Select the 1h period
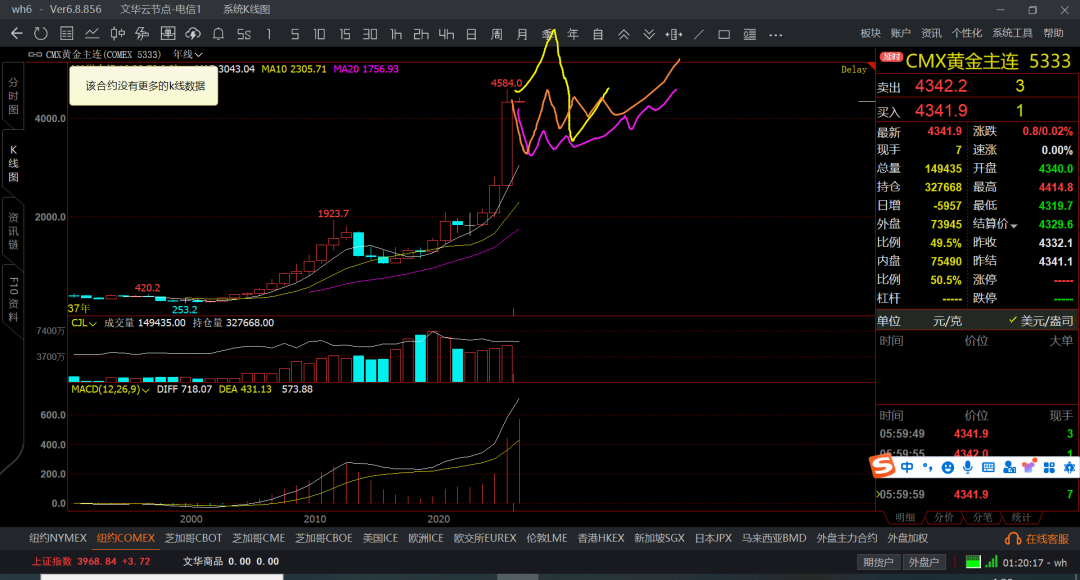 [x=395, y=34]
